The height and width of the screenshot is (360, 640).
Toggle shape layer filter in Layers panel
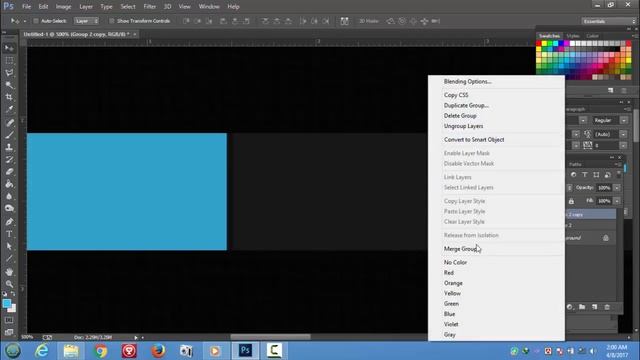click(596, 175)
